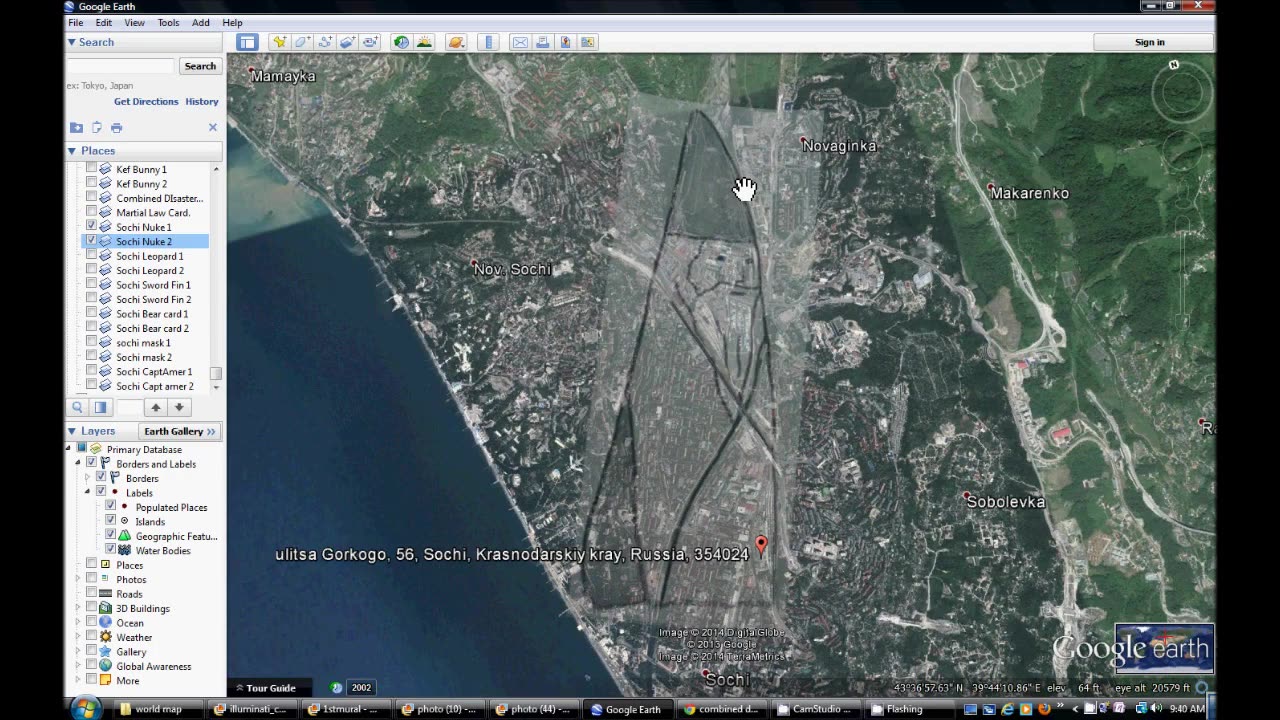The height and width of the screenshot is (720, 1280).
Task: Collapse the Places panel triangle
Action: point(72,151)
